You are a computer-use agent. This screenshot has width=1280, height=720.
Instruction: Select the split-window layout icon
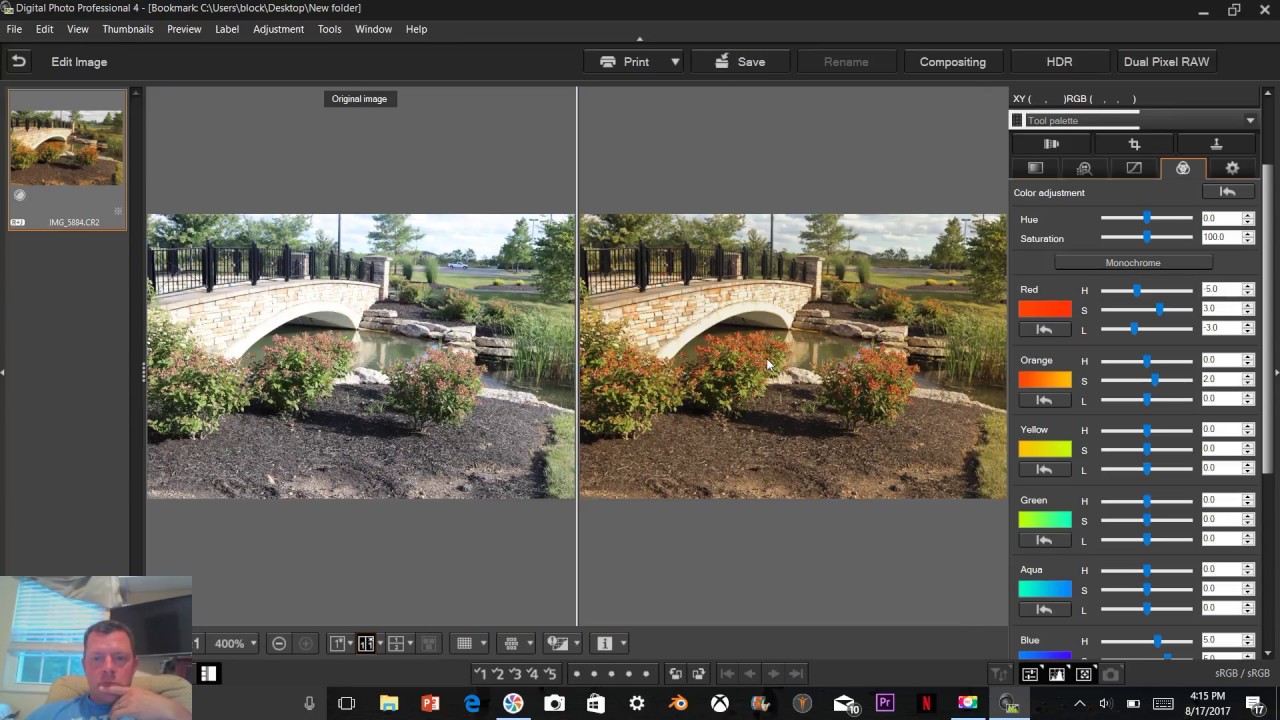(396, 643)
